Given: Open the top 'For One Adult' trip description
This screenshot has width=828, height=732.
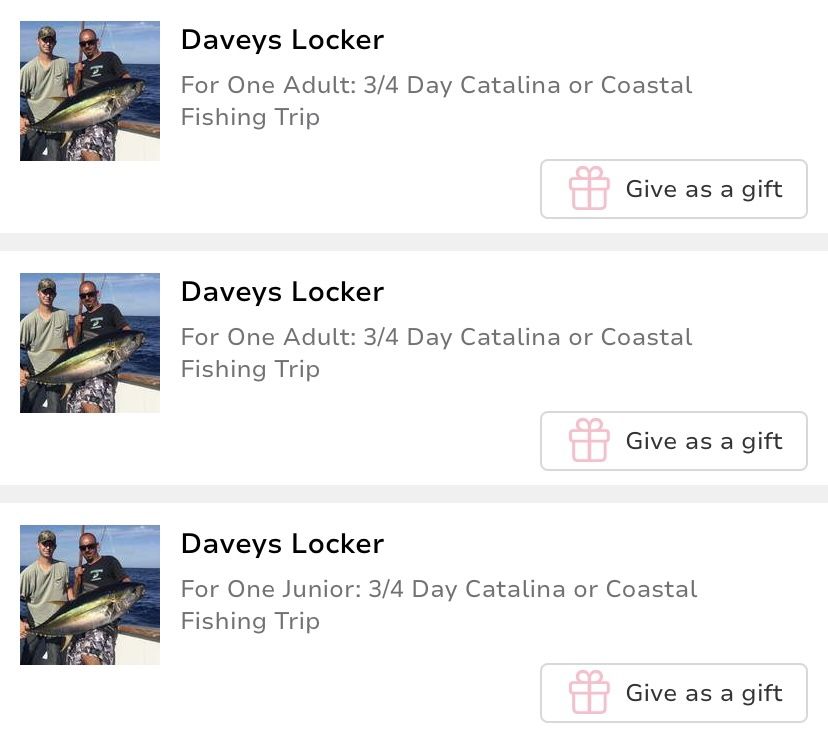Looking at the screenshot, I should [x=436, y=86].
